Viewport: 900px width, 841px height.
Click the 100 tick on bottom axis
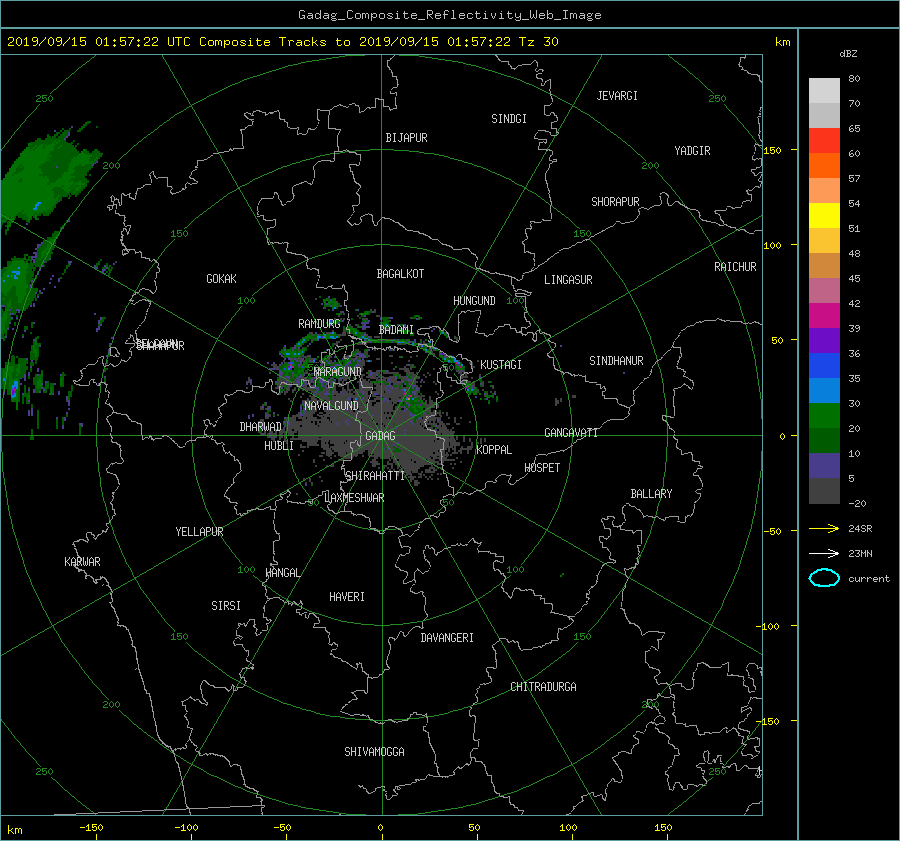click(x=568, y=828)
